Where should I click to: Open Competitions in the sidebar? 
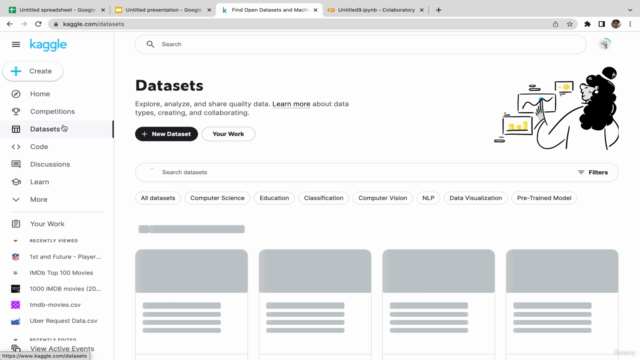click(x=52, y=111)
